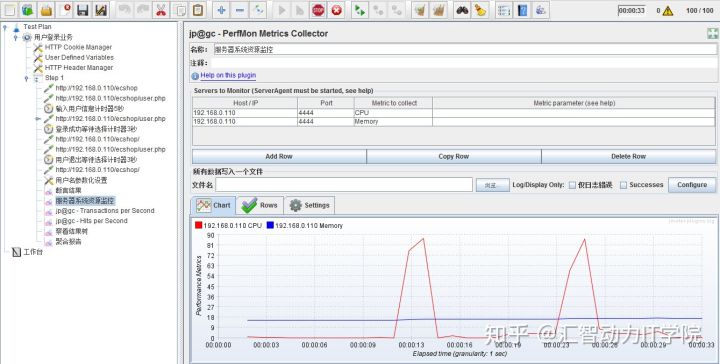This screenshot has height=364, width=720.
Task: Select 察看结果树 listener in tree
Action: click(x=72, y=231)
